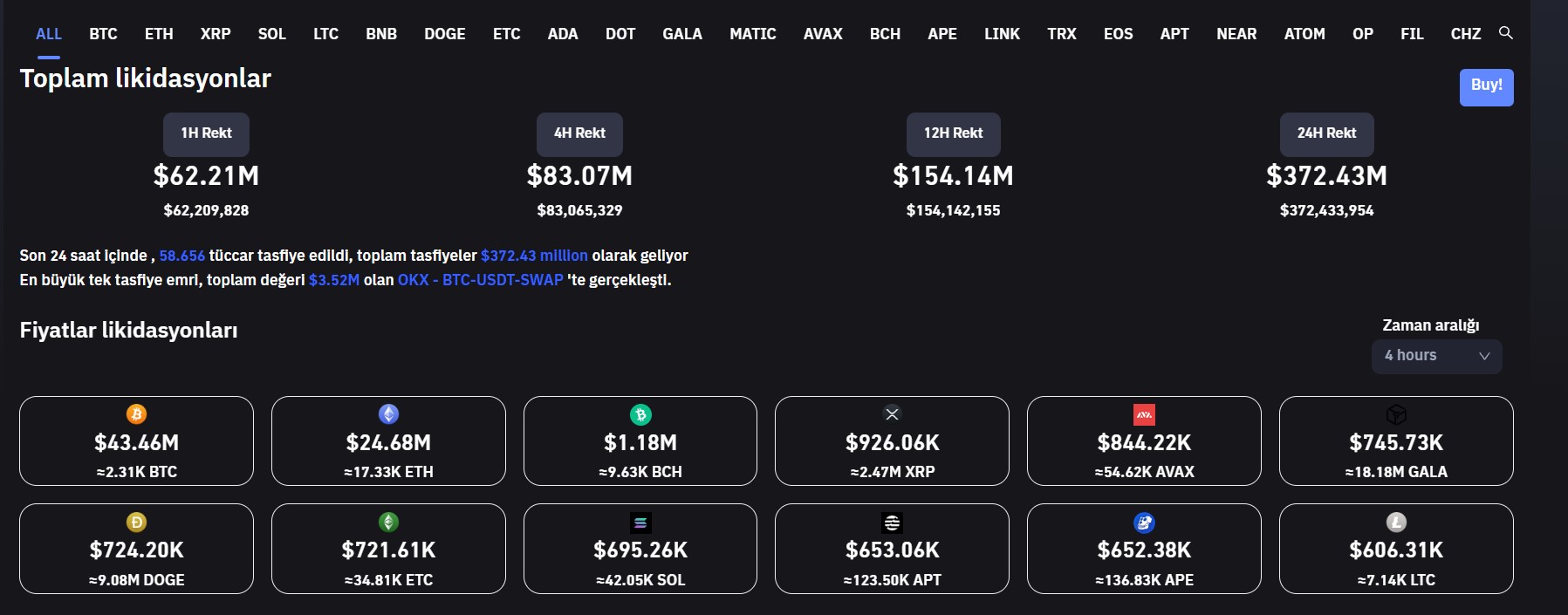Click the $745.73K GALA liquidation card
The width and height of the screenshot is (1568, 615).
coord(1396,441)
